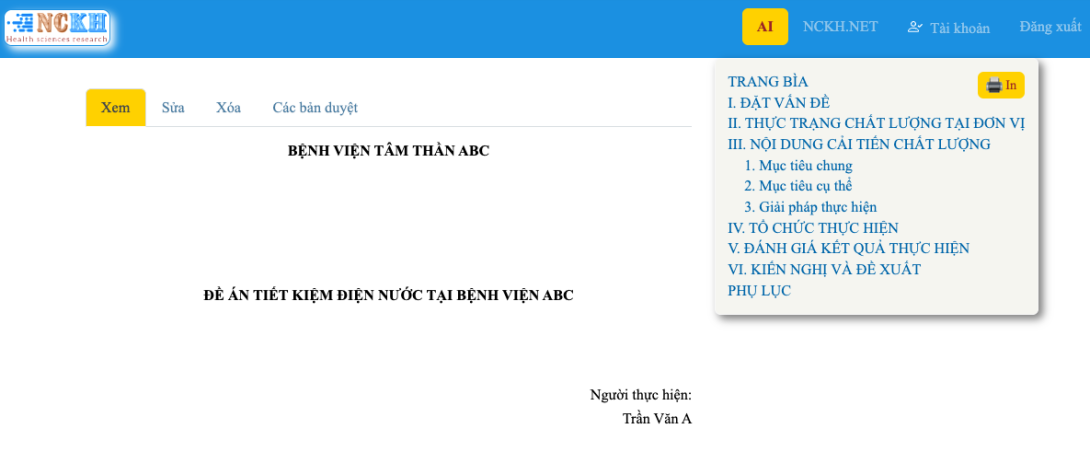The image size is (1090, 475).
Task: Click the NCKH Health sciences research logo
Action: coord(57,28)
